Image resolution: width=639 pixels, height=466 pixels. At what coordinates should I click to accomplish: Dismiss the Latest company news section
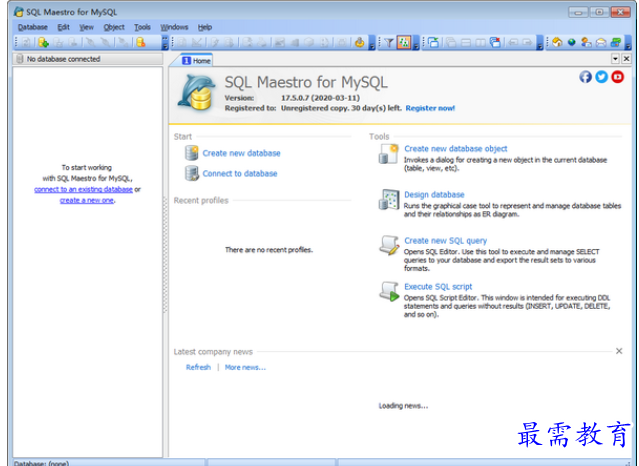(x=619, y=351)
